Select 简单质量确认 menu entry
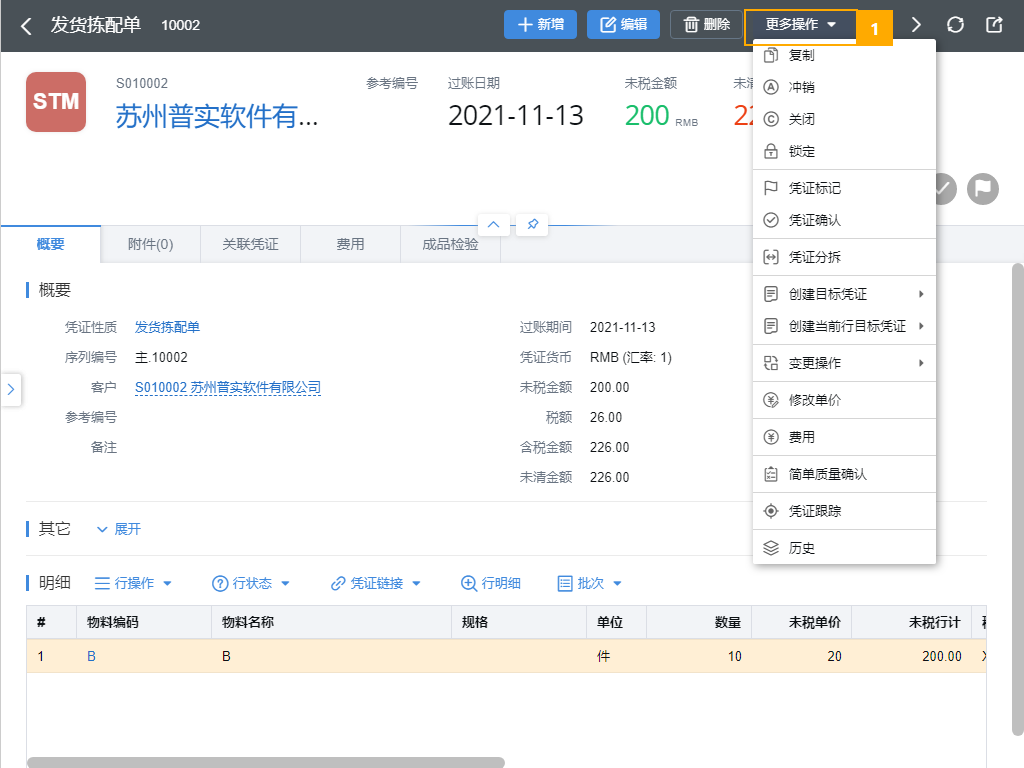The height and width of the screenshot is (768, 1024). click(x=844, y=475)
